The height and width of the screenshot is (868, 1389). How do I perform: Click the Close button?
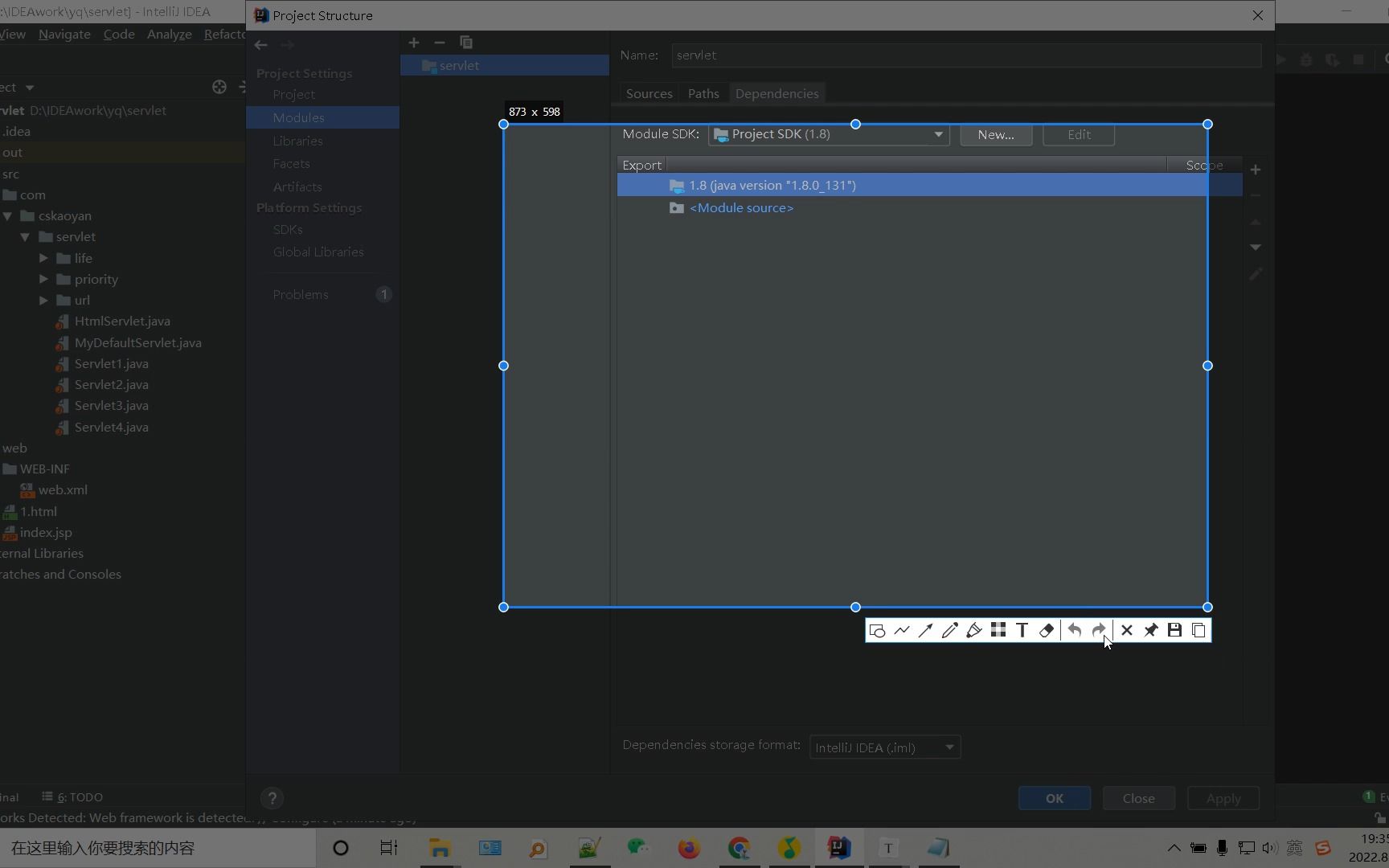(1138, 798)
